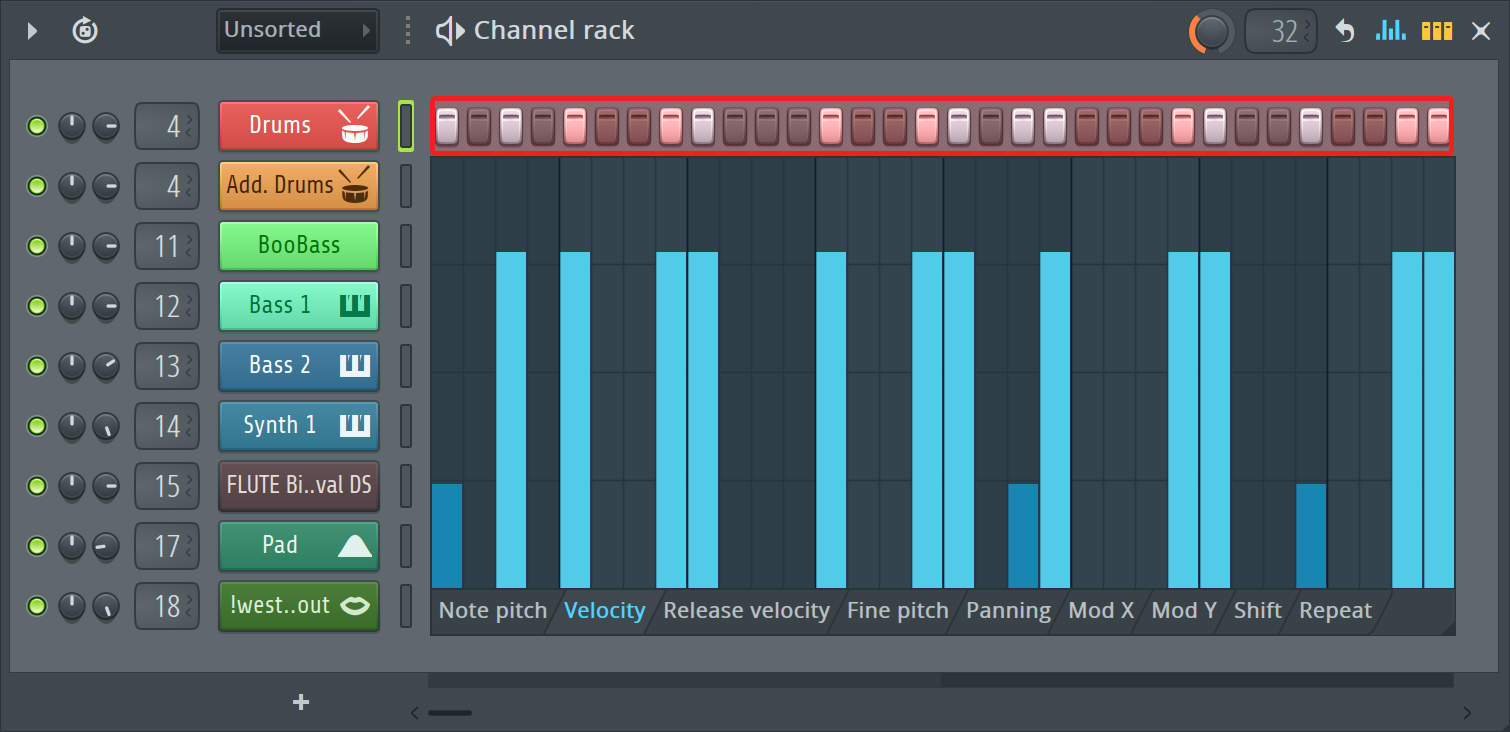
Task: Mute the Bass 2 channel LED
Action: [37, 366]
